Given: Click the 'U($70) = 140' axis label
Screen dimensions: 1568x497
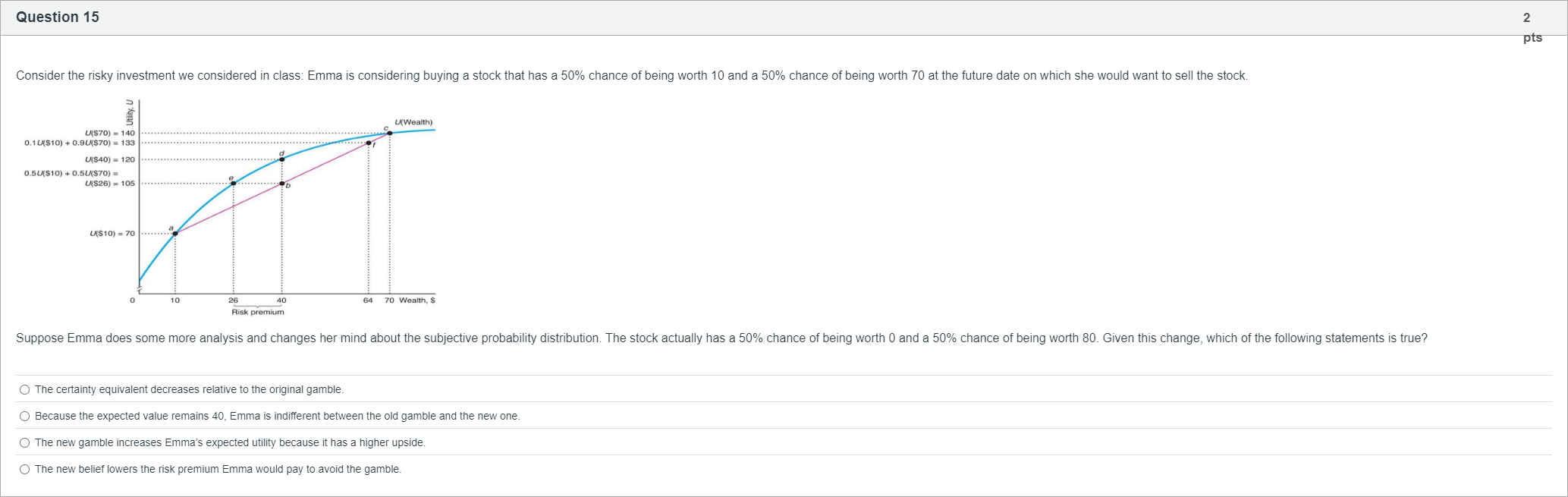Looking at the screenshot, I should pos(110,134).
